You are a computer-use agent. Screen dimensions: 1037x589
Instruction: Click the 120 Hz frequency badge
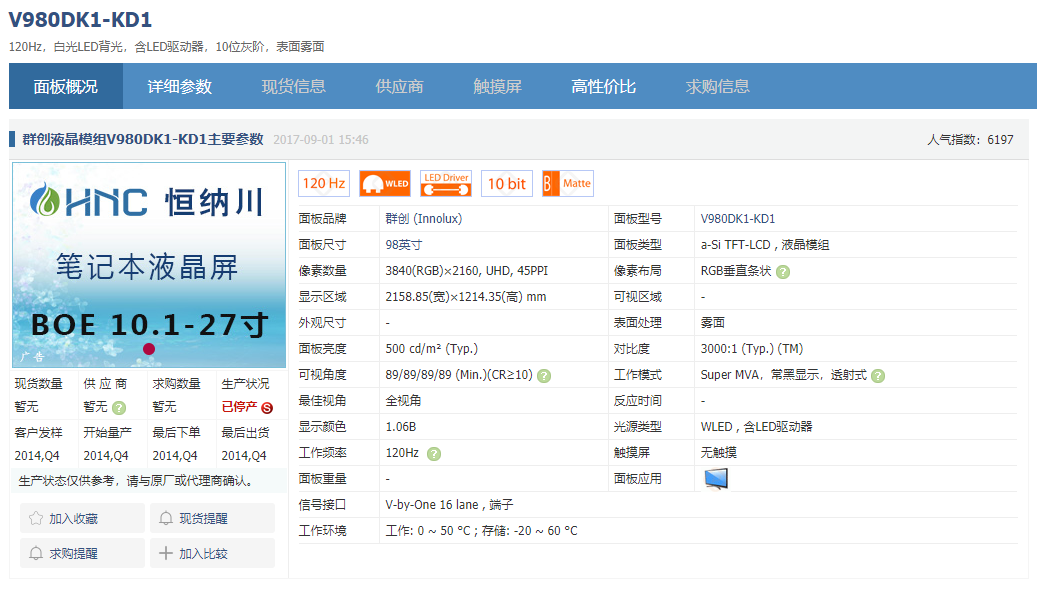(x=324, y=182)
